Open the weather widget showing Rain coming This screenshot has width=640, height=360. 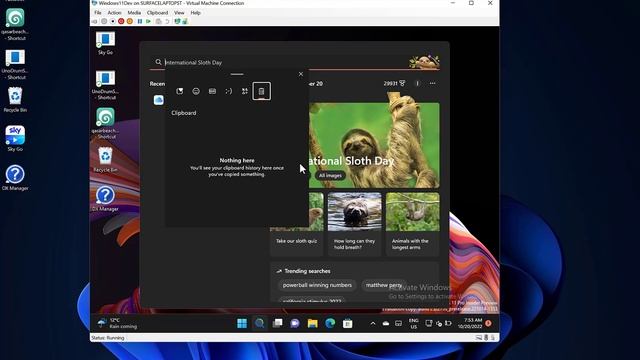[118, 323]
